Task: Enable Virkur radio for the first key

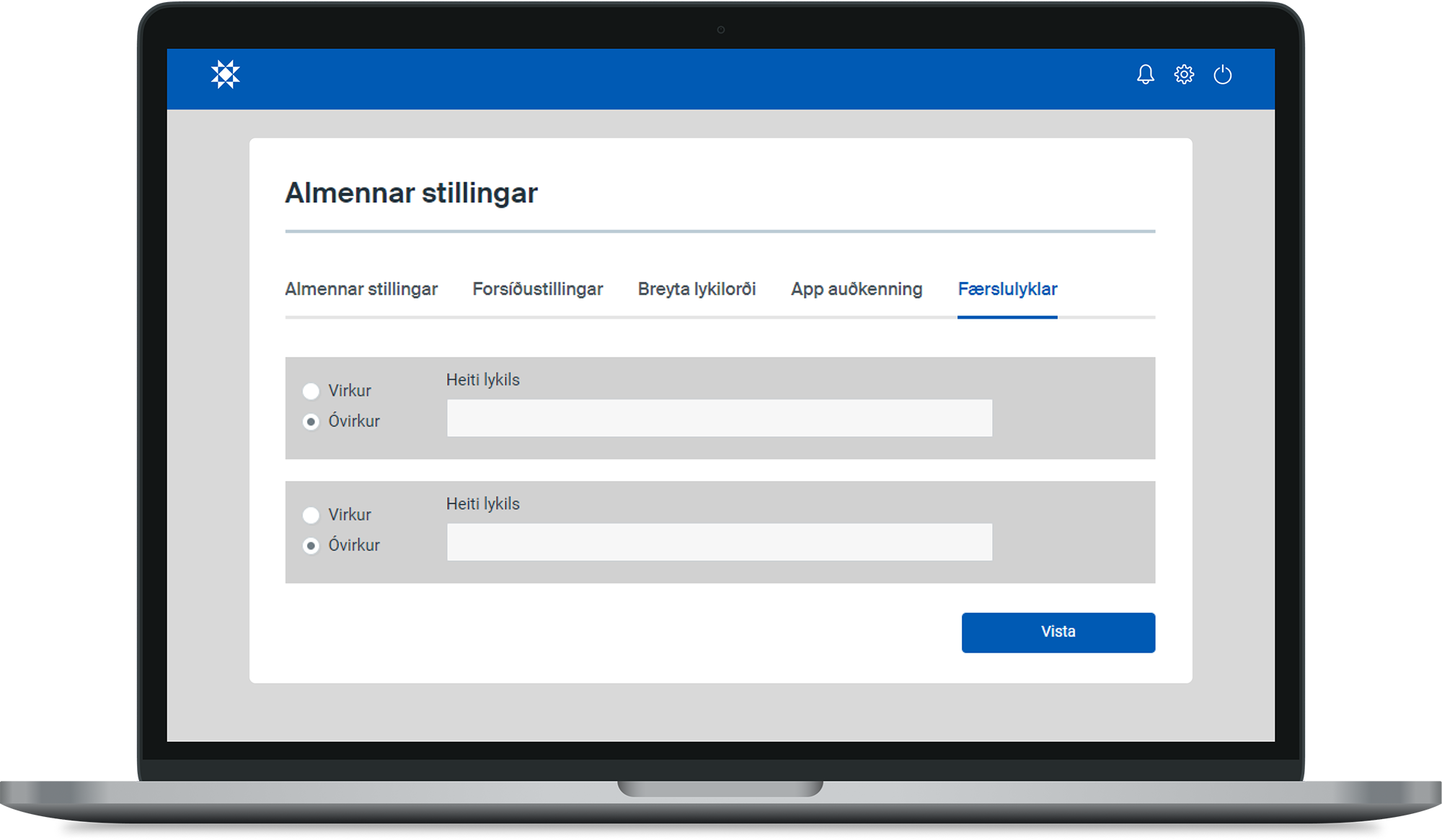Action: (311, 391)
